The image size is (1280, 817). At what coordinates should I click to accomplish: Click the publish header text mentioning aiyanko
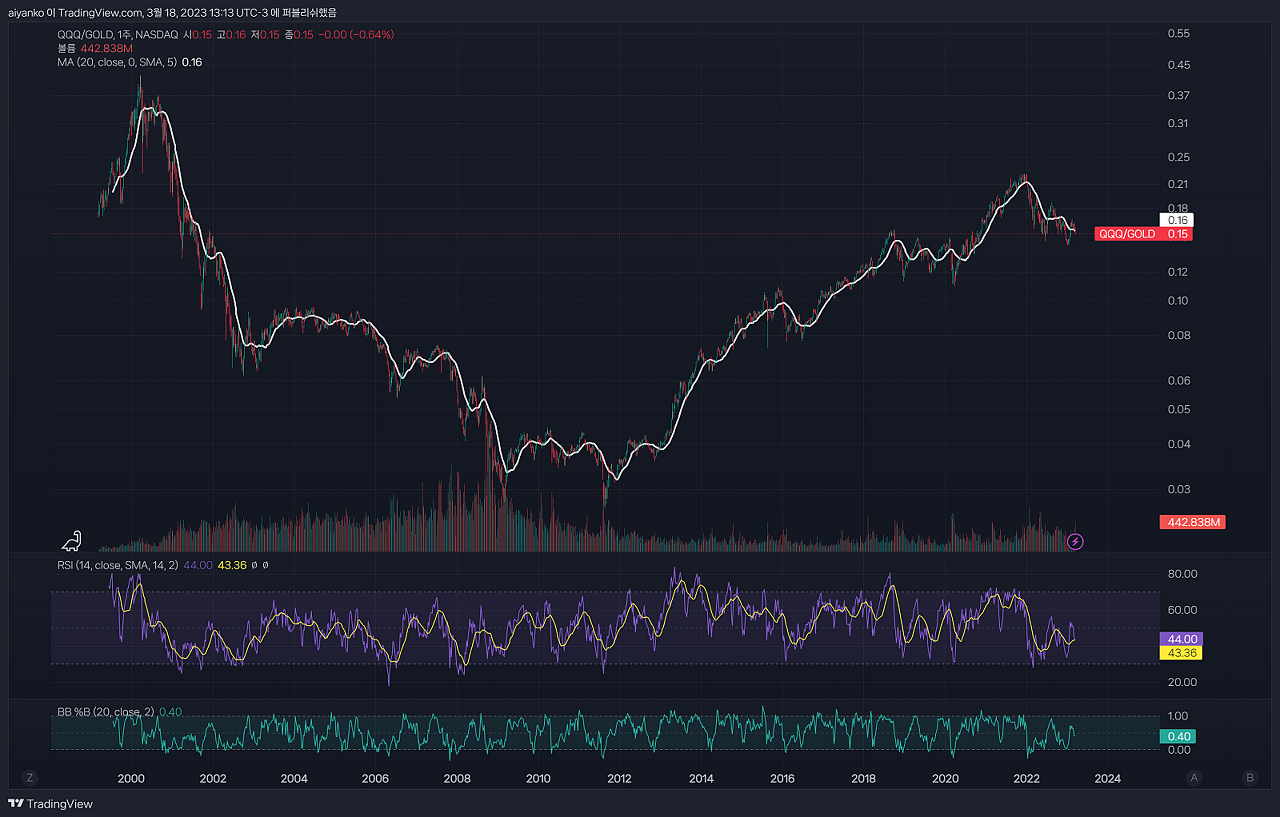[172, 12]
